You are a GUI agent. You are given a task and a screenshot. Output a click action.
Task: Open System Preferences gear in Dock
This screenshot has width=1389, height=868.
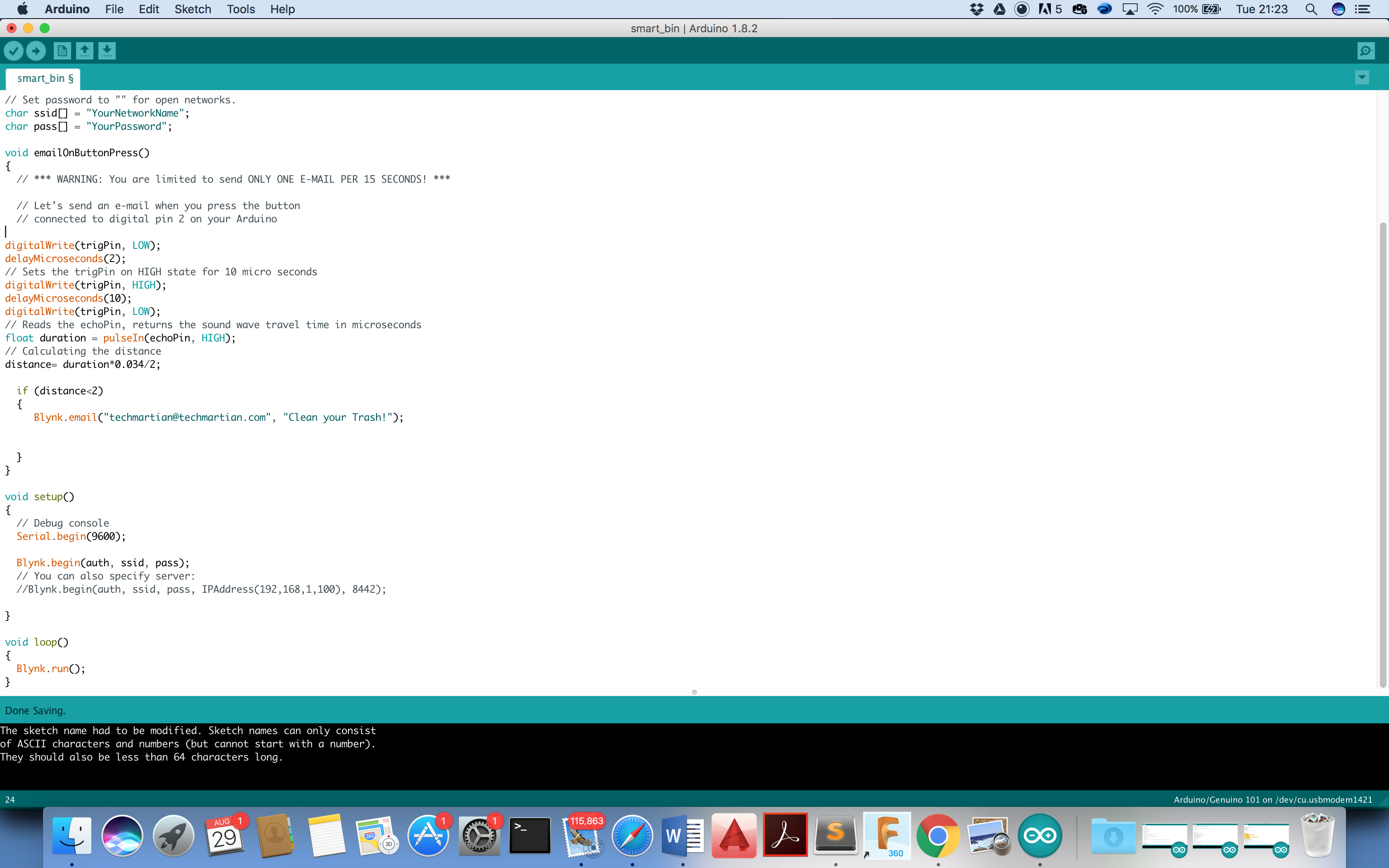[479, 836]
